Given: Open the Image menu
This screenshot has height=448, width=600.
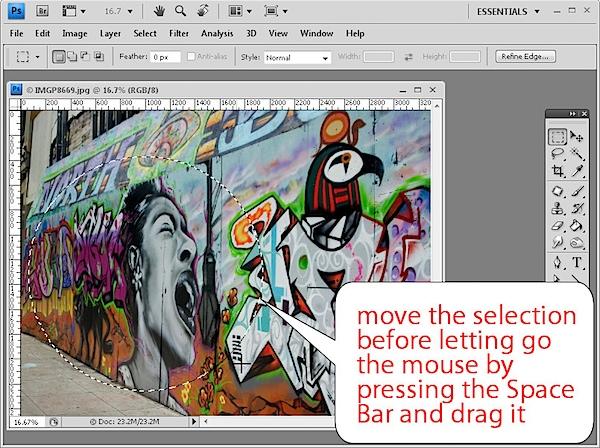Looking at the screenshot, I should 75,34.
